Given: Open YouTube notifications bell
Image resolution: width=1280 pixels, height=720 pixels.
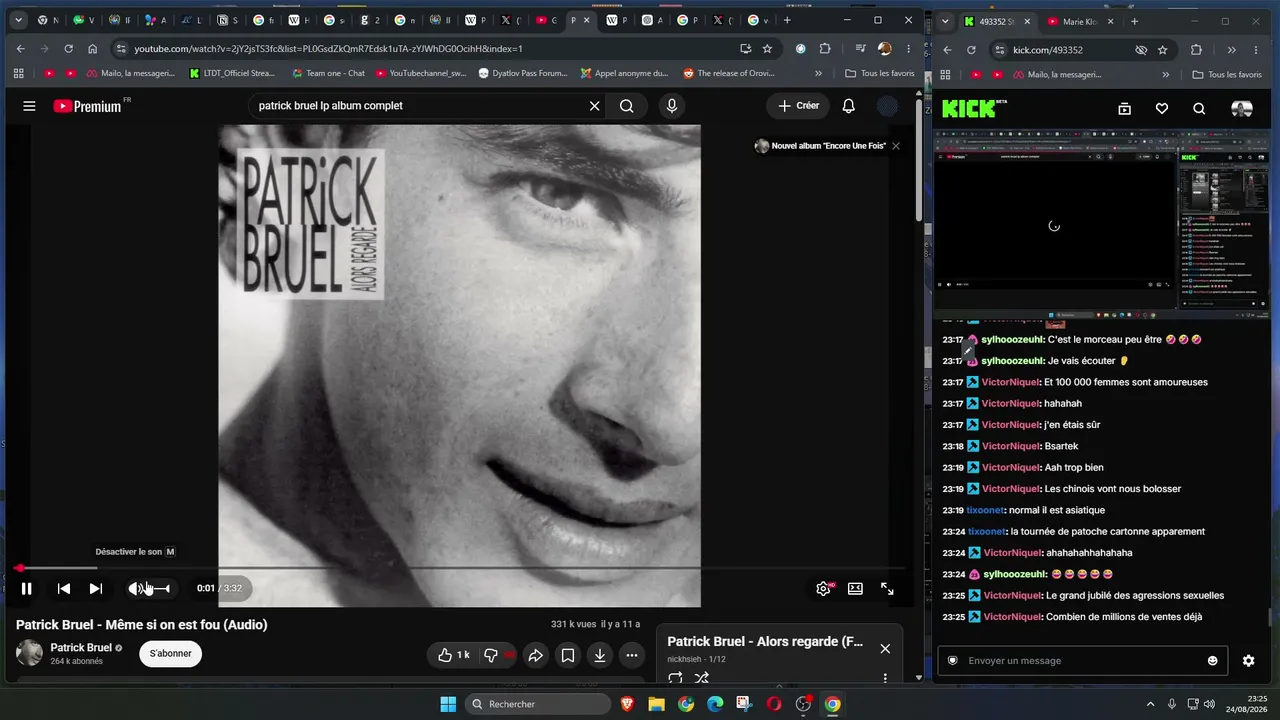Looking at the screenshot, I should pyautogui.click(x=848, y=106).
